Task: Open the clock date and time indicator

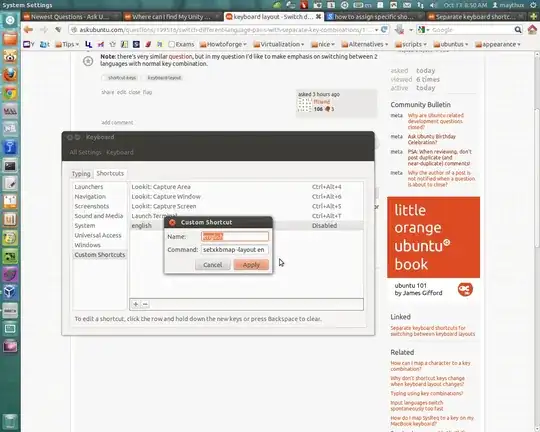Action: (x=465, y=5)
